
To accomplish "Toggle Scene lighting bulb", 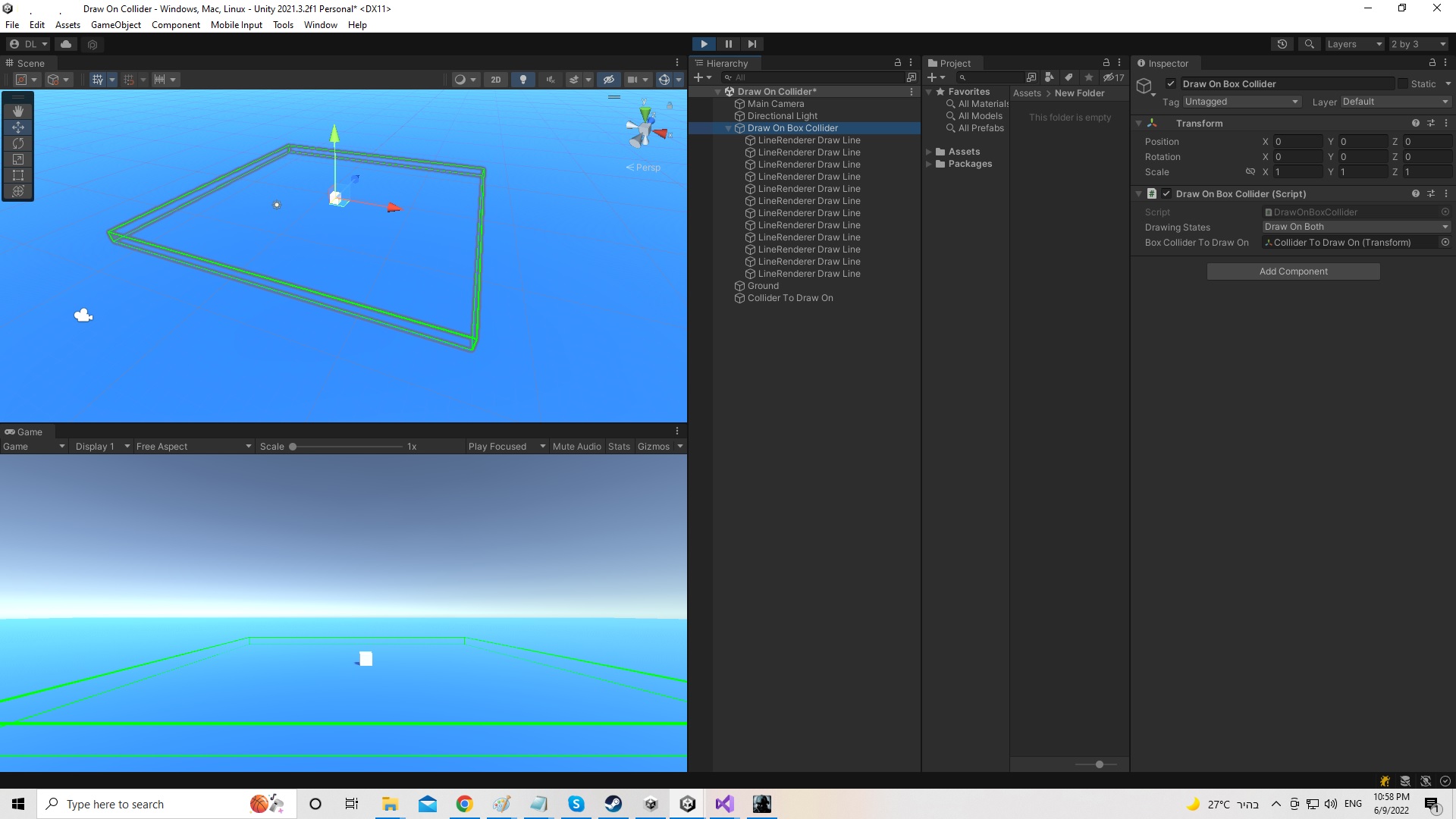I will point(523,80).
